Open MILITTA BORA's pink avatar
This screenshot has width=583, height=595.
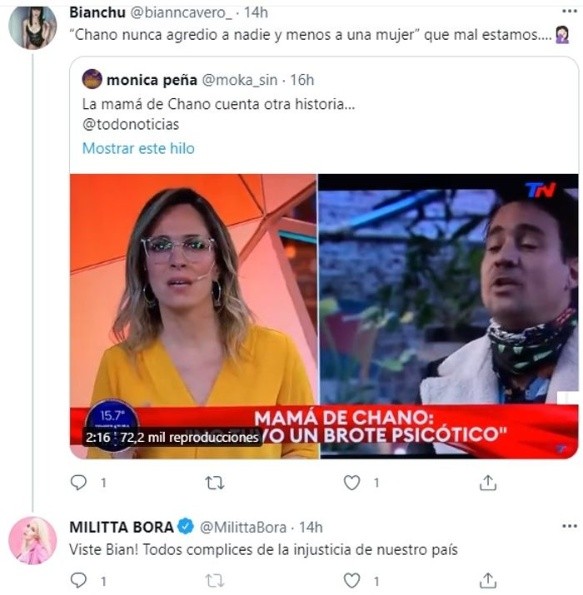pos(33,540)
